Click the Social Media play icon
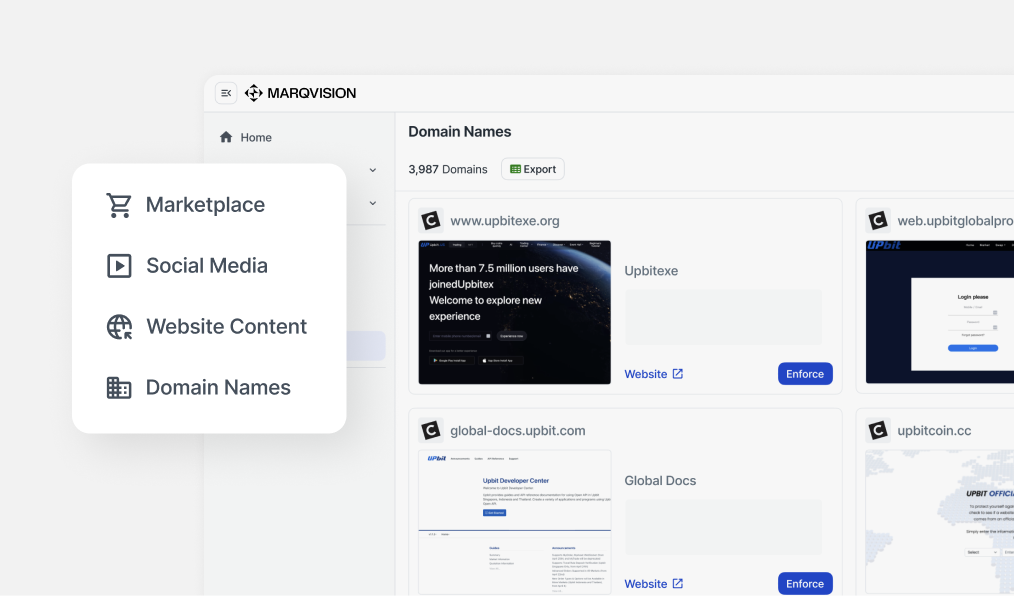The height and width of the screenshot is (596, 1014). 119,265
